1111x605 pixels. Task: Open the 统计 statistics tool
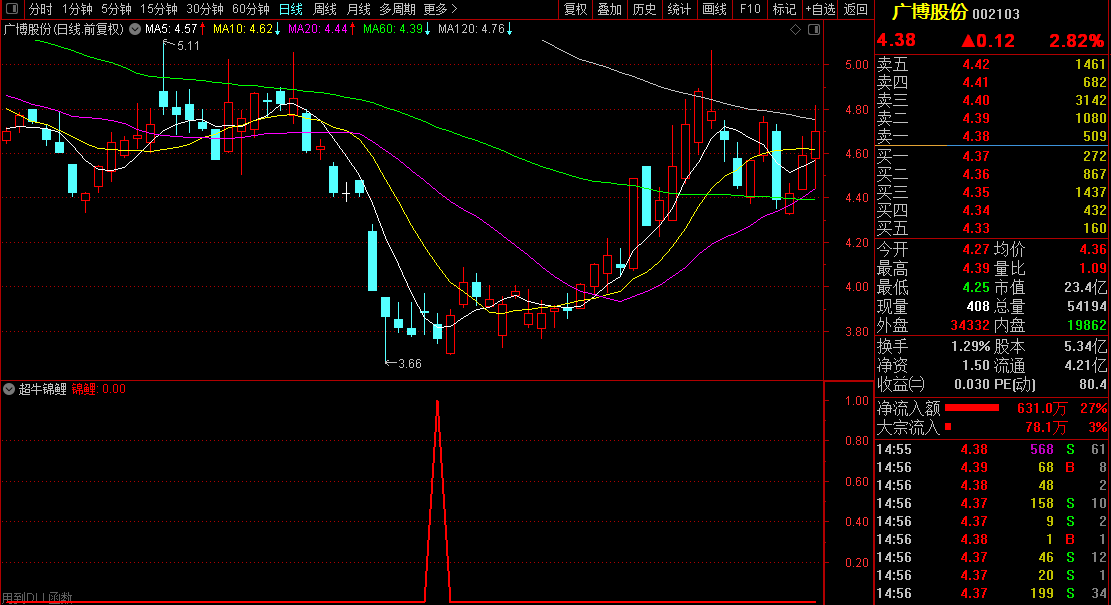[679, 9]
